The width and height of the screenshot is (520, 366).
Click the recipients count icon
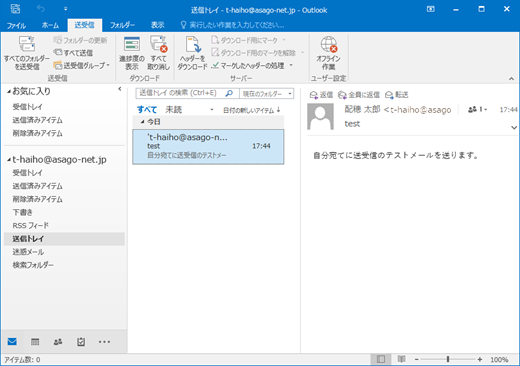coord(477,109)
